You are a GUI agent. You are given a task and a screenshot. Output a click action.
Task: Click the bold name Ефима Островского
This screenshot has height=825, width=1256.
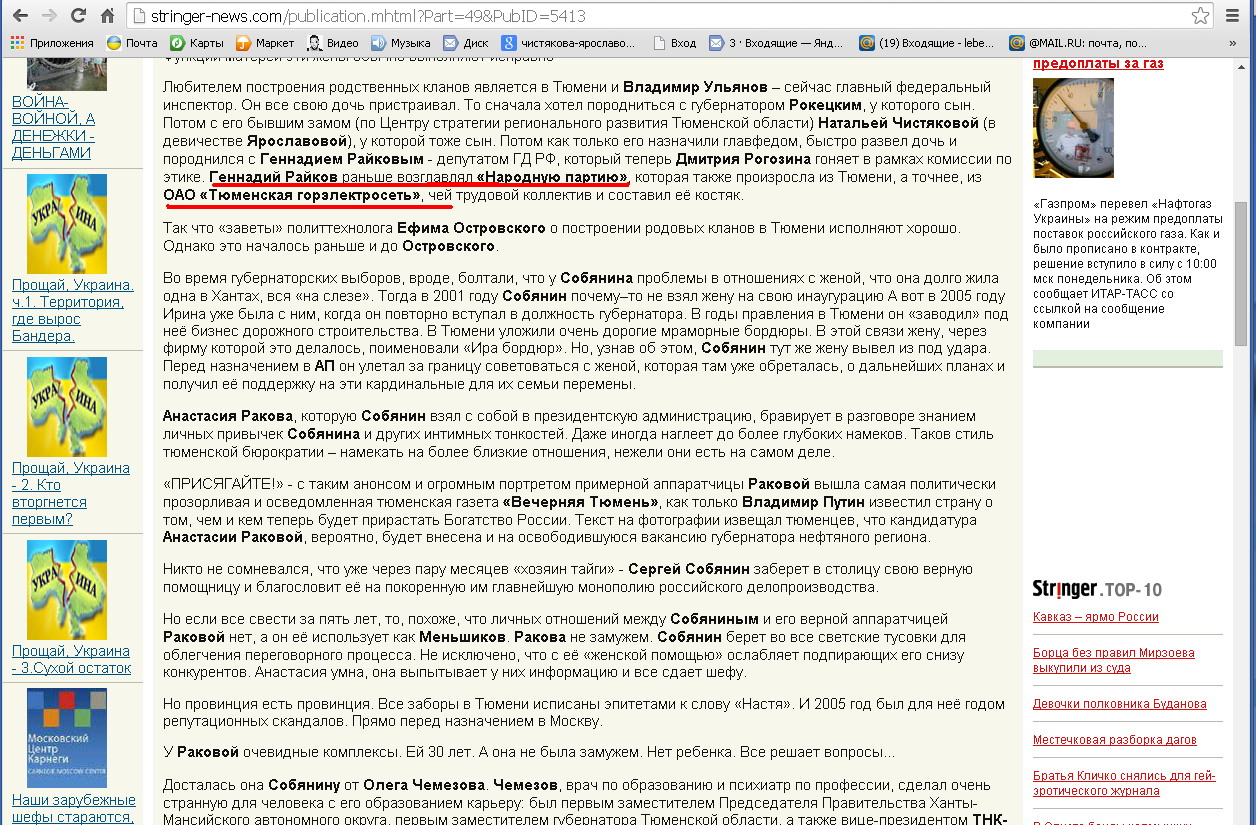pos(469,228)
